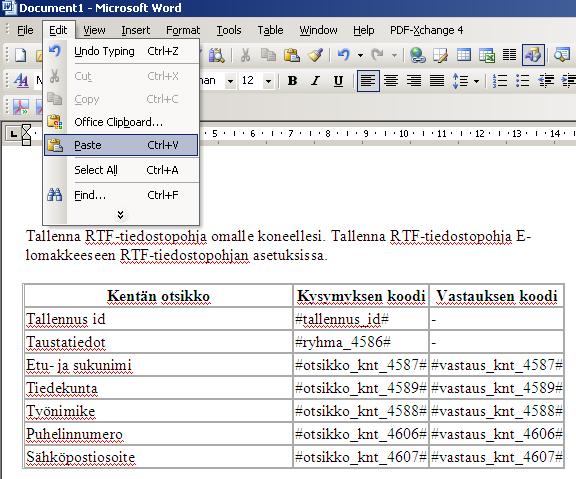Viewport: 576px width, 479px height.
Task: Choose Find... in Edit menu
Action: (x=121, y=195)
